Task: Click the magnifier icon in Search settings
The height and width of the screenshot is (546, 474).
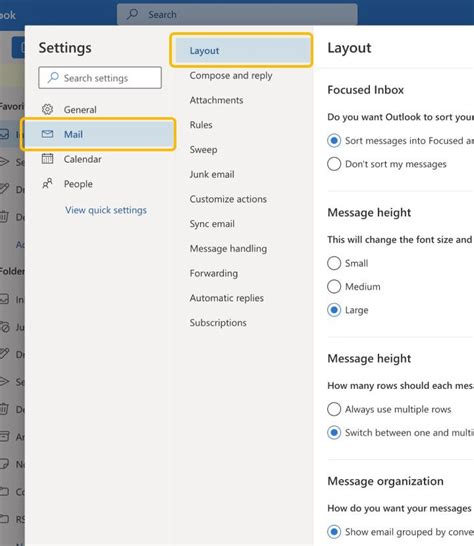Action: click(x=53, y=77)
